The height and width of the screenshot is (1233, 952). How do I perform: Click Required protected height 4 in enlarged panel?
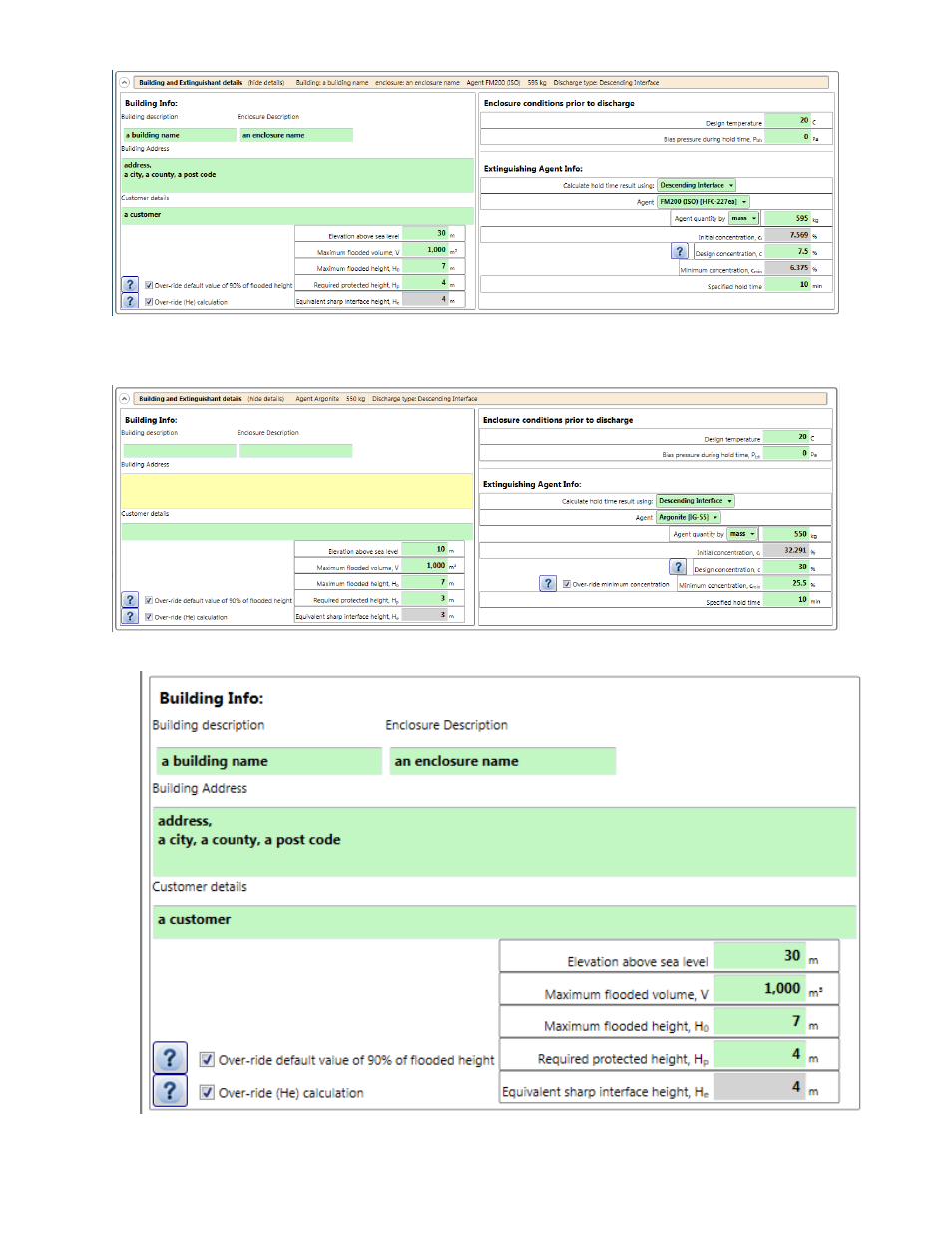click(759, 1054)
